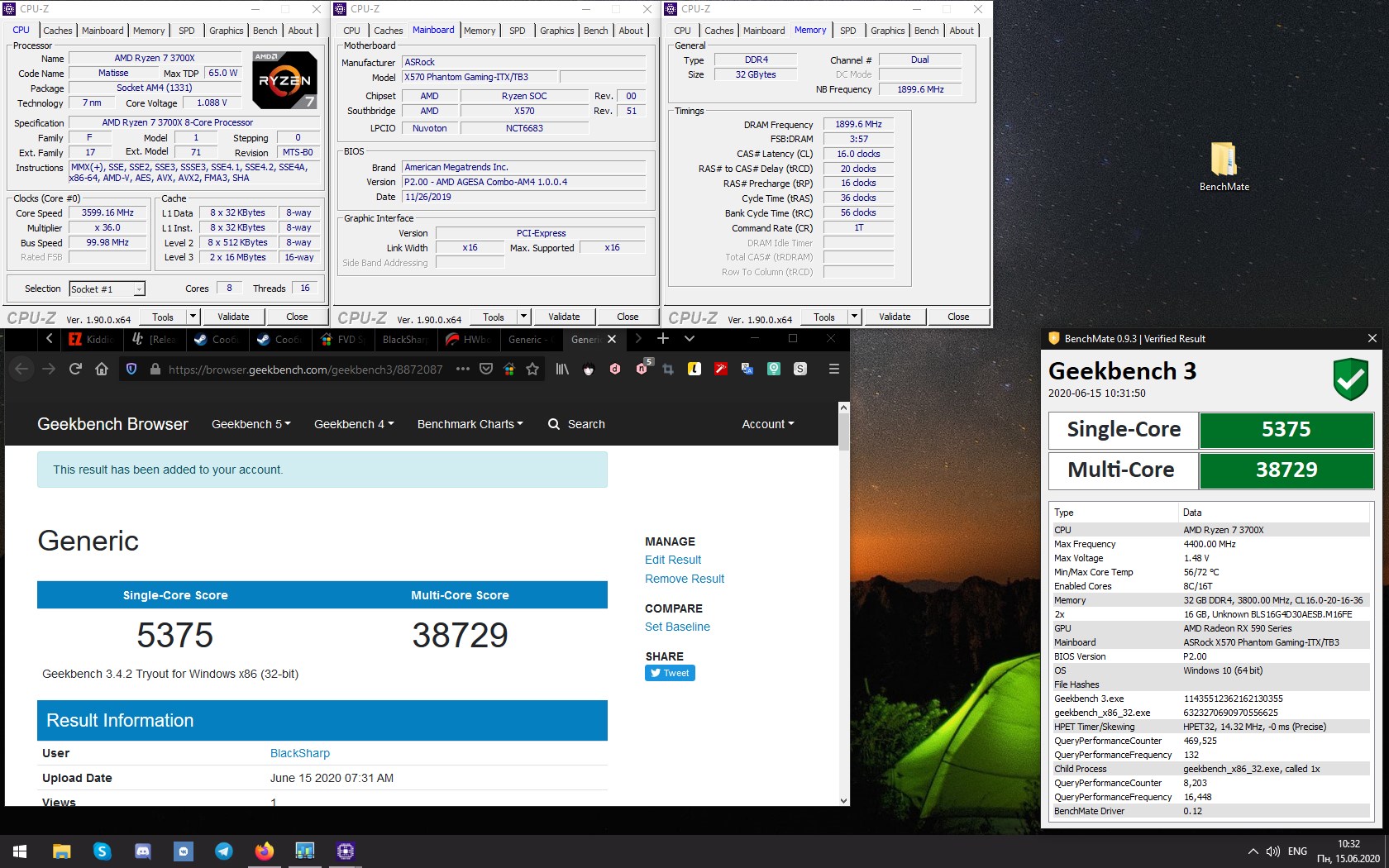This screenshot has width=1389, height=868.
Task: Open Telegram from the taskbar
Action: click(x=223, y=851)
